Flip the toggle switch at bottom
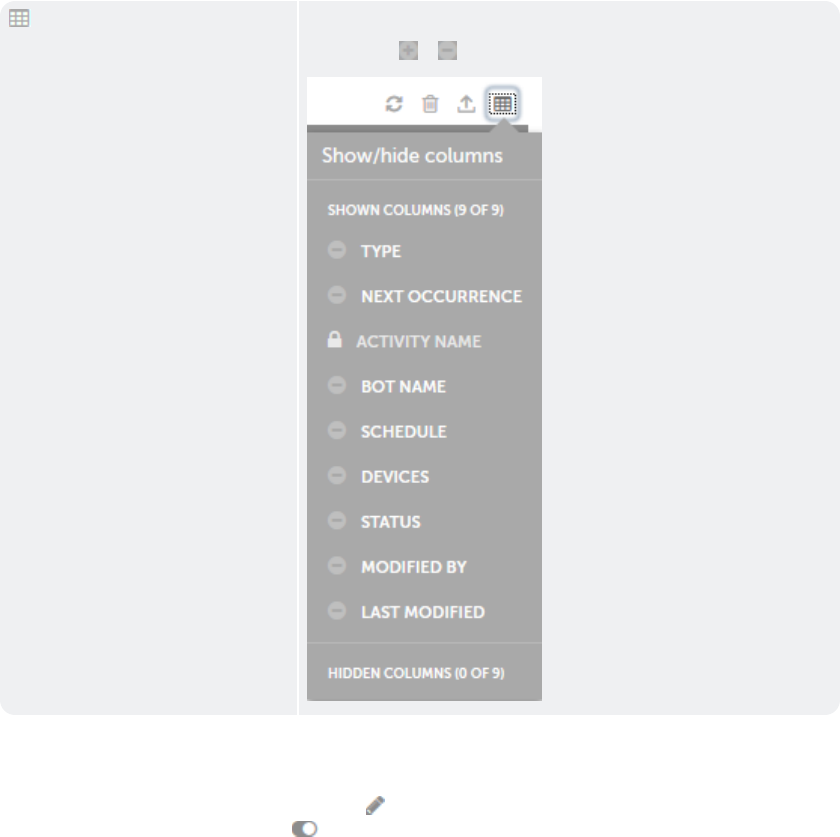 (x=305, y=829)
